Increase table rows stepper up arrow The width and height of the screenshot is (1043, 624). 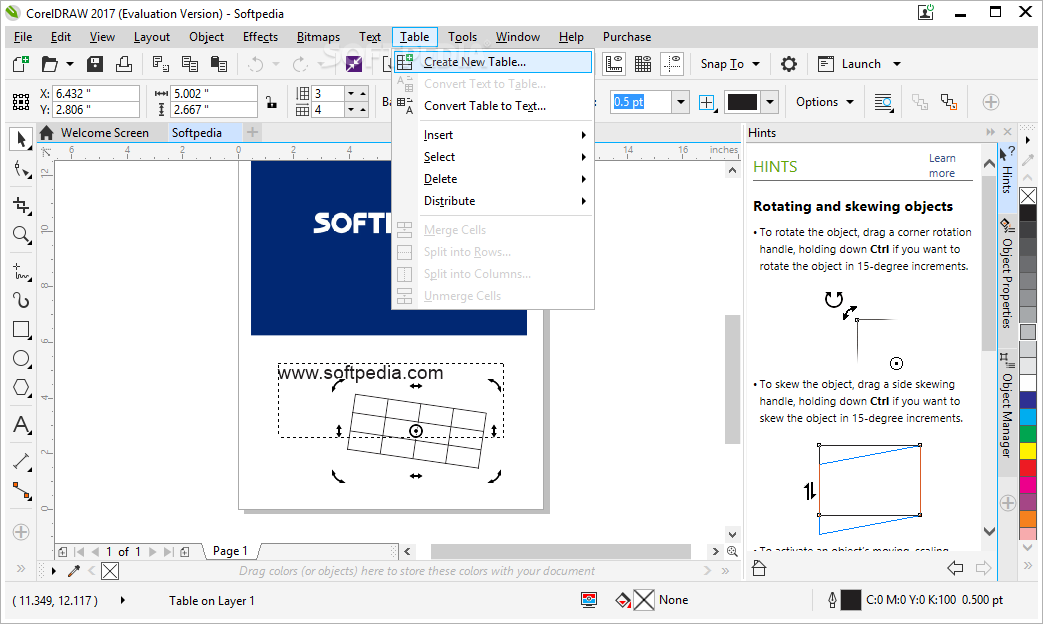pyautogui.click(x=363, y=92)
